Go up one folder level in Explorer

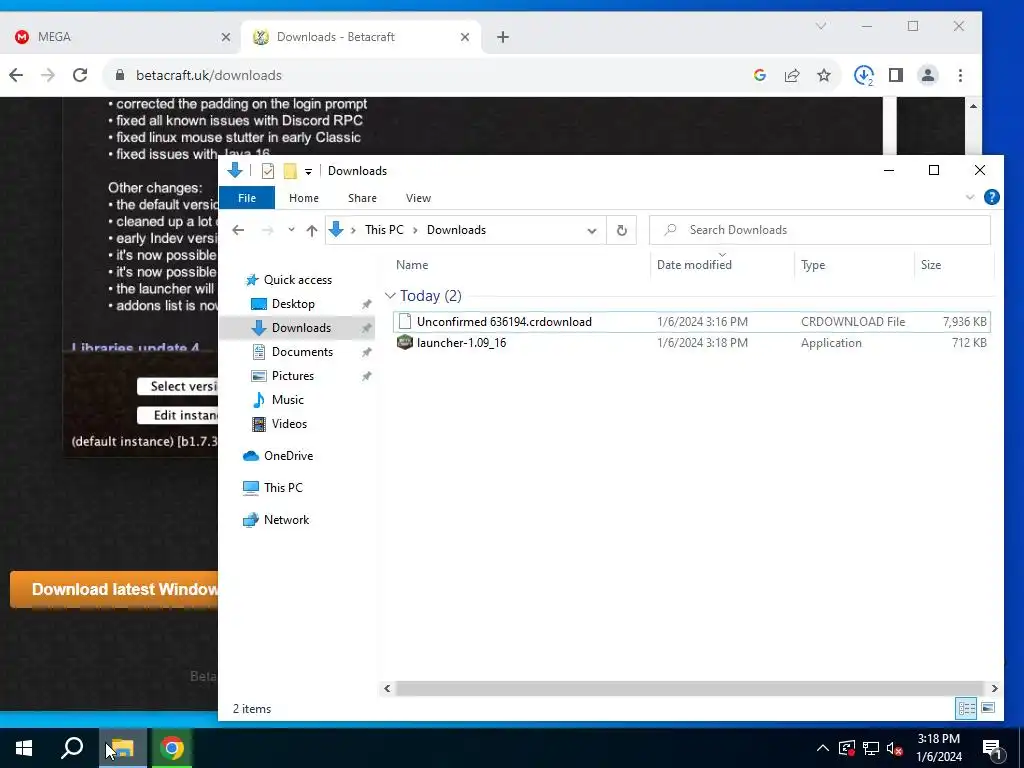click(x=312, y=230)
